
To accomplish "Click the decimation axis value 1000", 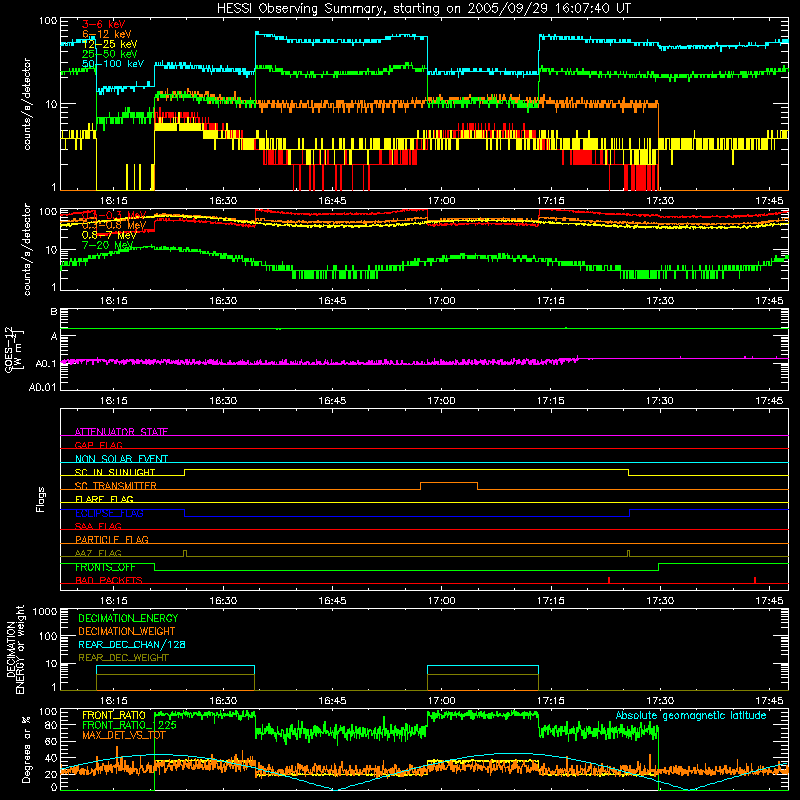I will point(45,611).
